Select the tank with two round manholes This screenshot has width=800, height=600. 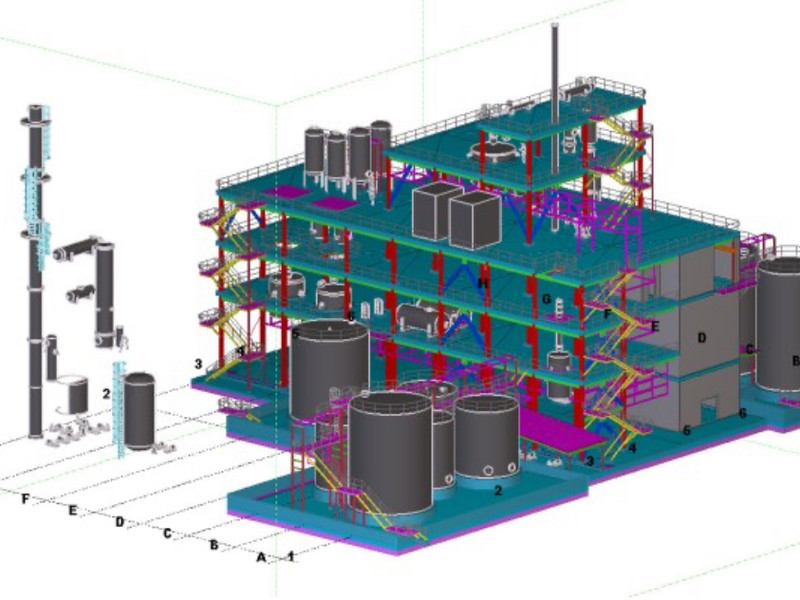(x=487, y=437)
